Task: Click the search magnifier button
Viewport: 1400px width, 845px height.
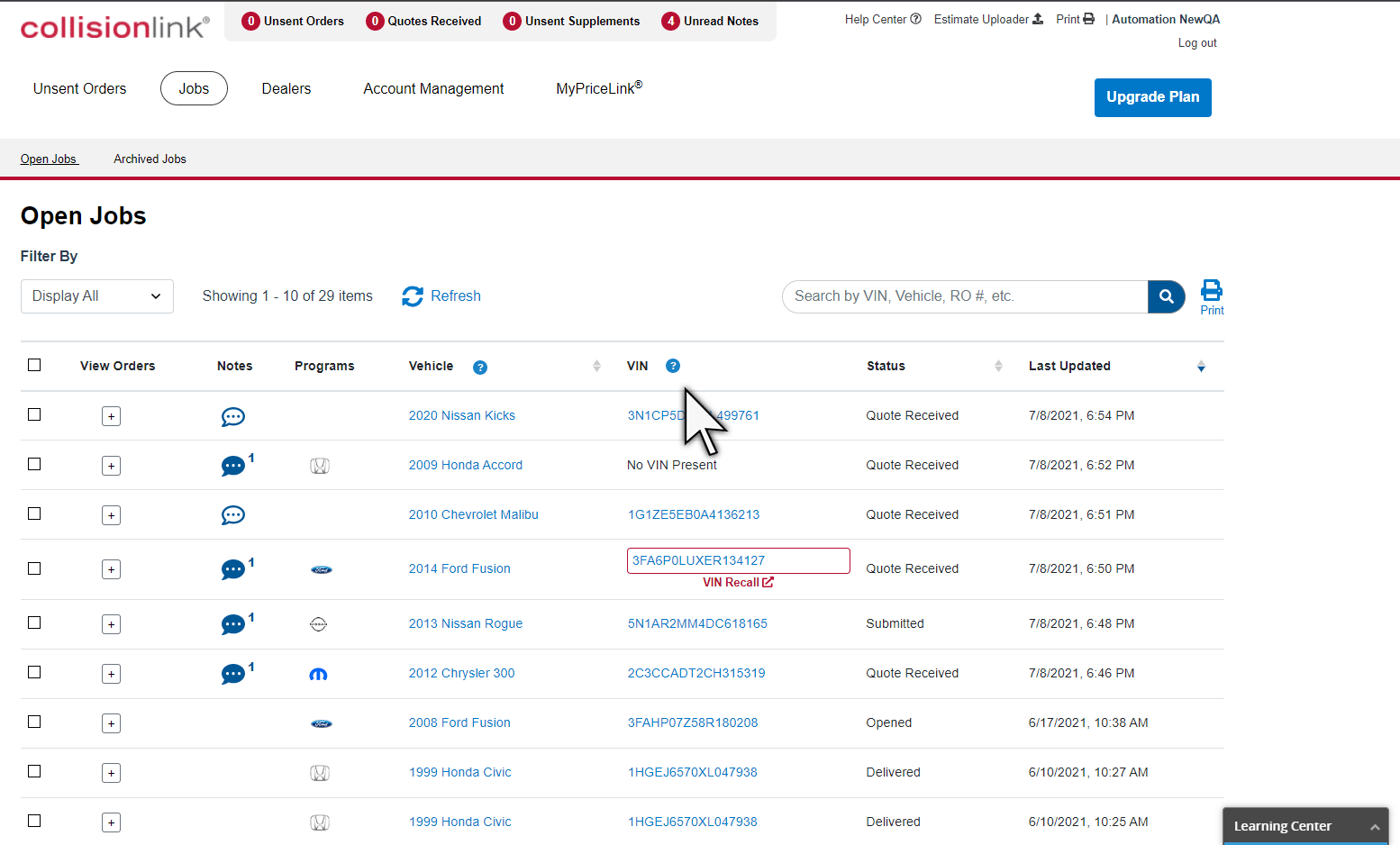Action: [x=1167, y=296]
